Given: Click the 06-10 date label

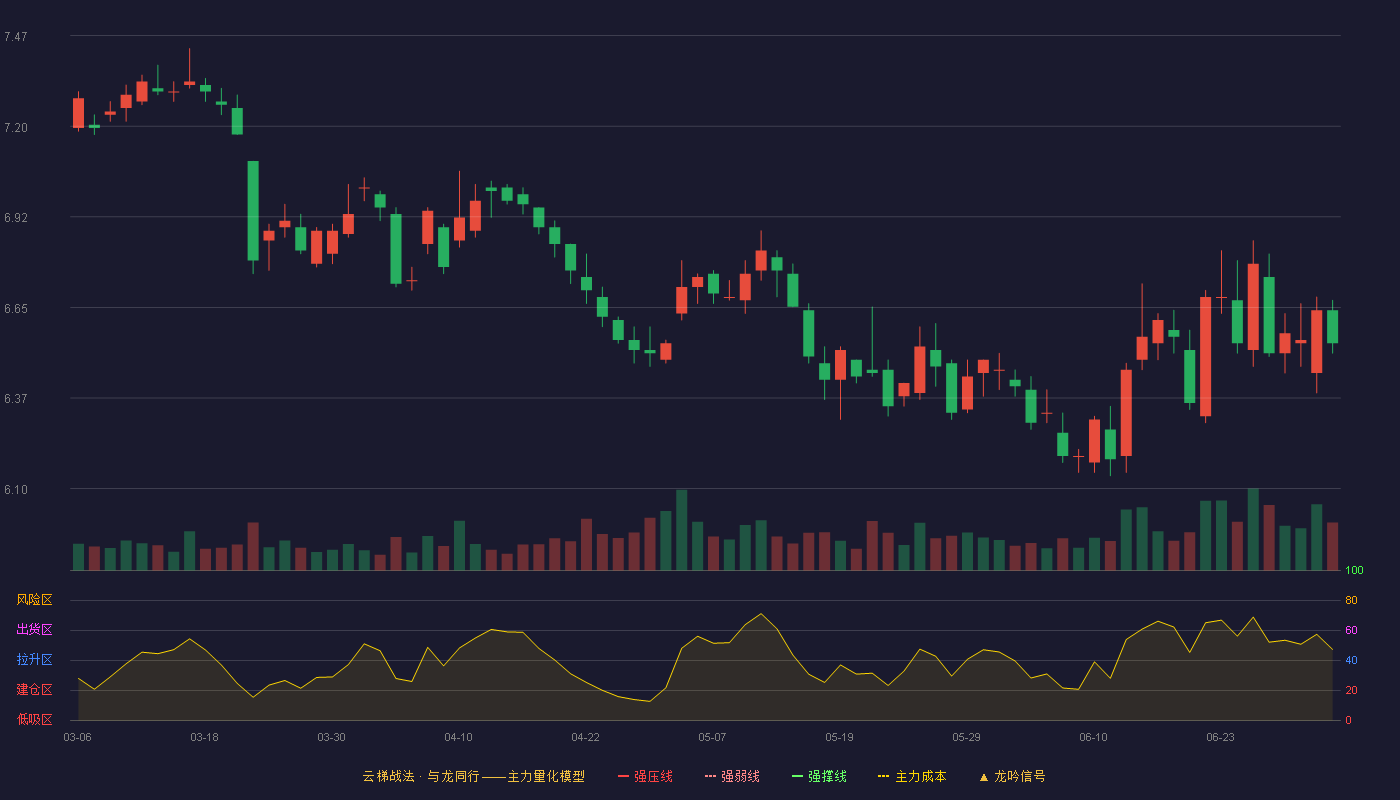Looking at the screenshot, I should pos(1094,737).
